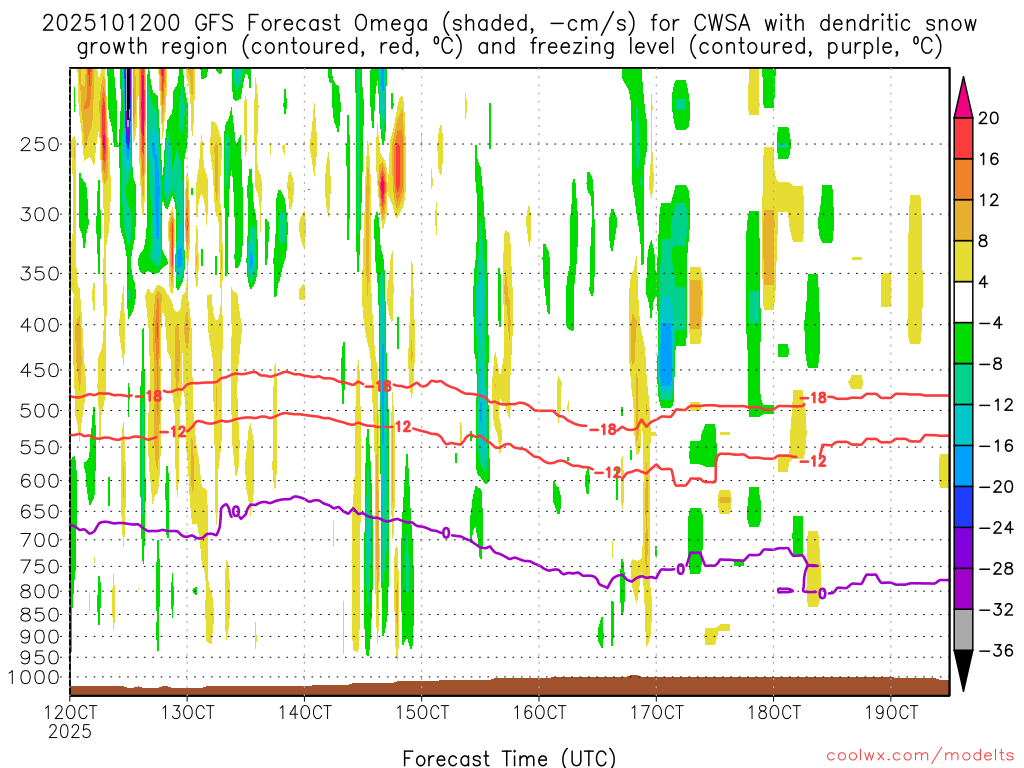The width and height of the screenshot is (1024, 768).
Task: Click the "20" value on the color scale
Action: tap(989, 118)
